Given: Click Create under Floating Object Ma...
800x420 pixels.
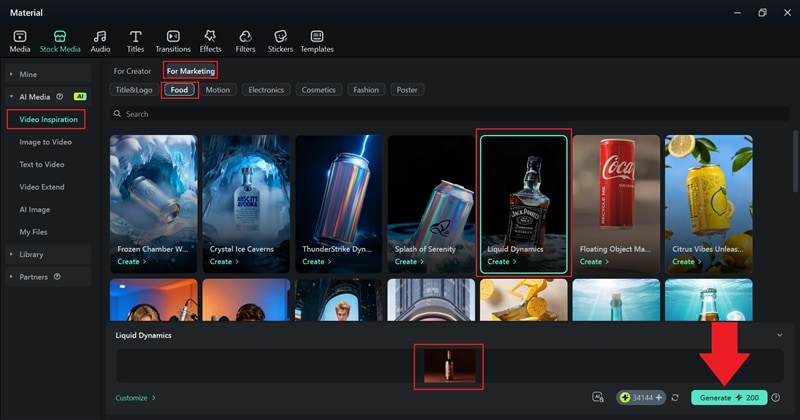Looking at the screenshot, I should coord(594,261).
